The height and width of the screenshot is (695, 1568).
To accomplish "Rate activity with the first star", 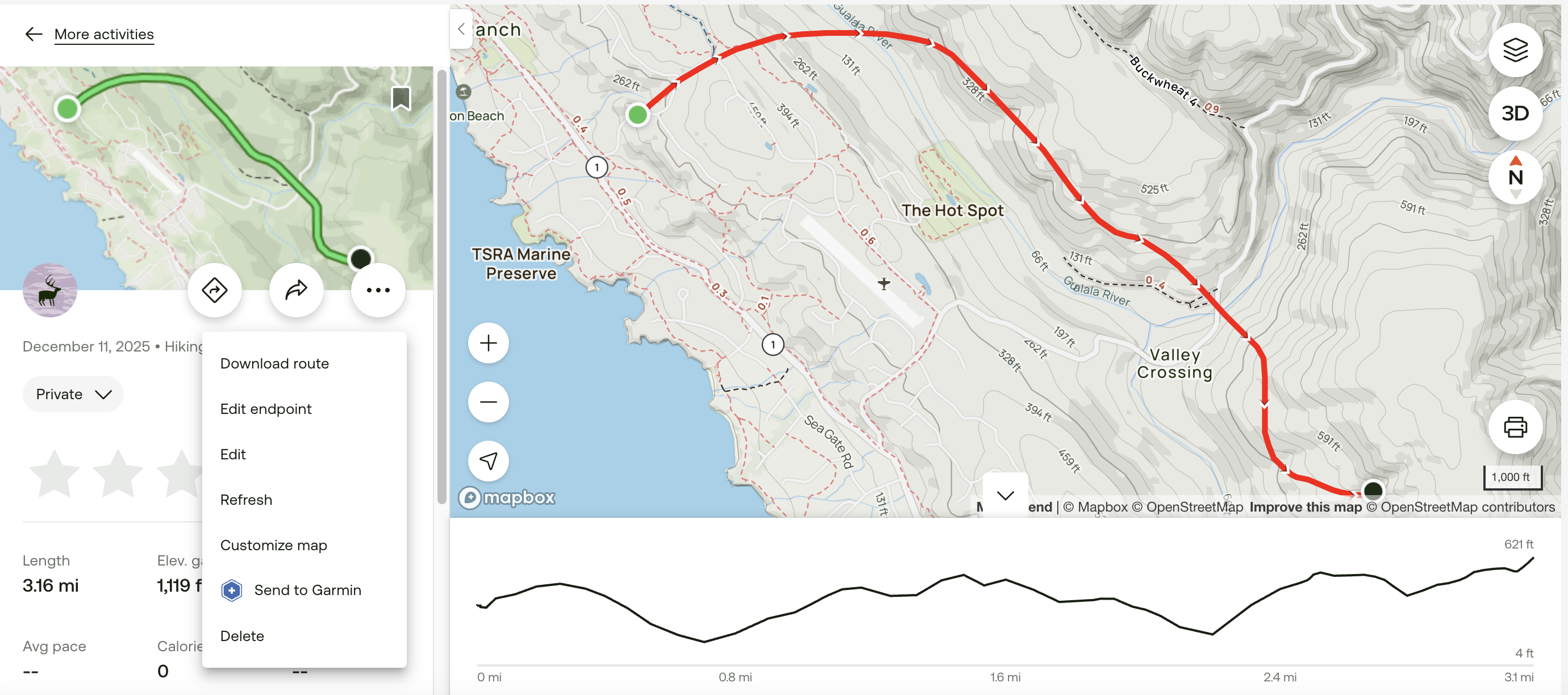I will pos(55,474).
